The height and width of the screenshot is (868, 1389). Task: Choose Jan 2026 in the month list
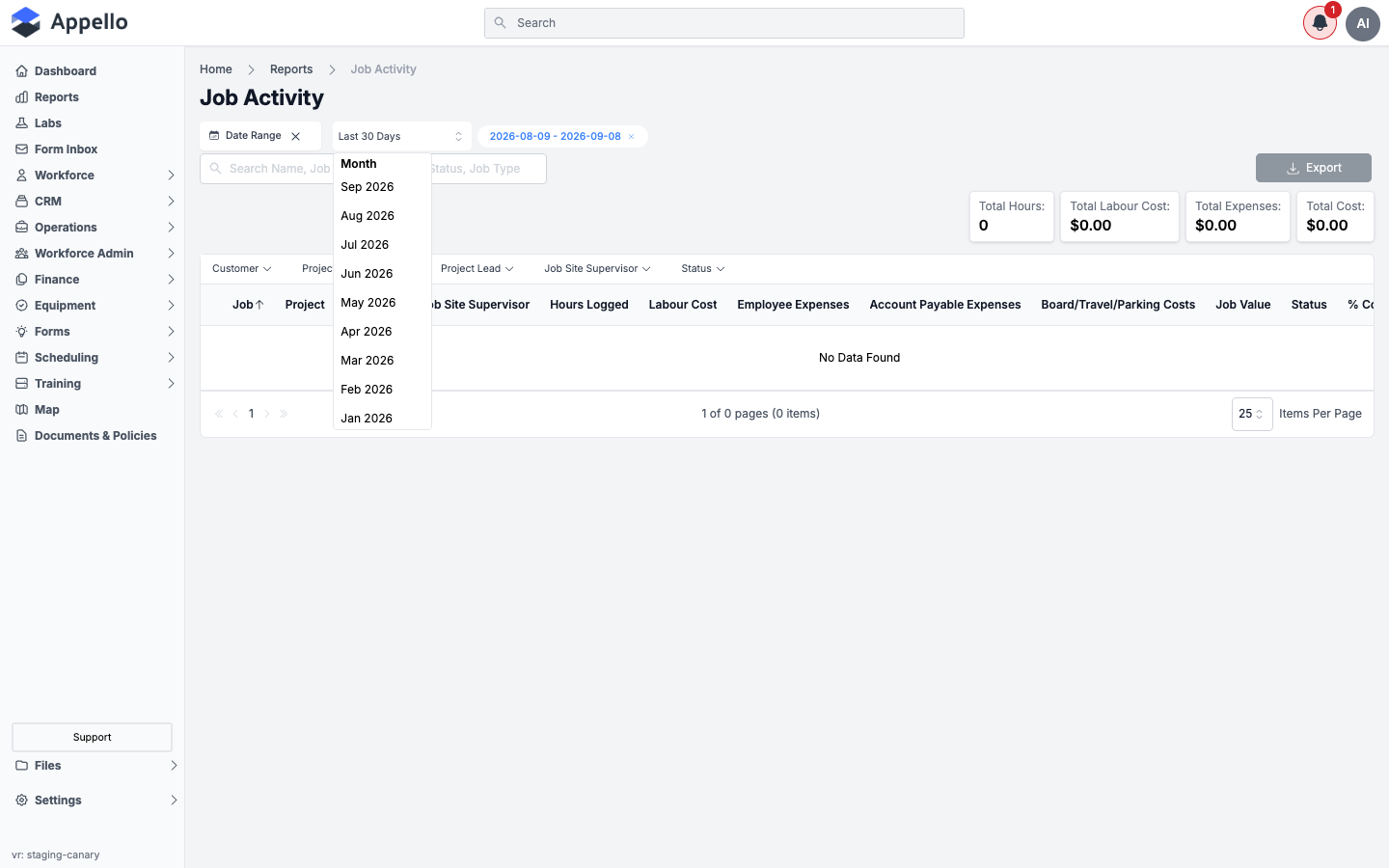[x=382, y=419]
